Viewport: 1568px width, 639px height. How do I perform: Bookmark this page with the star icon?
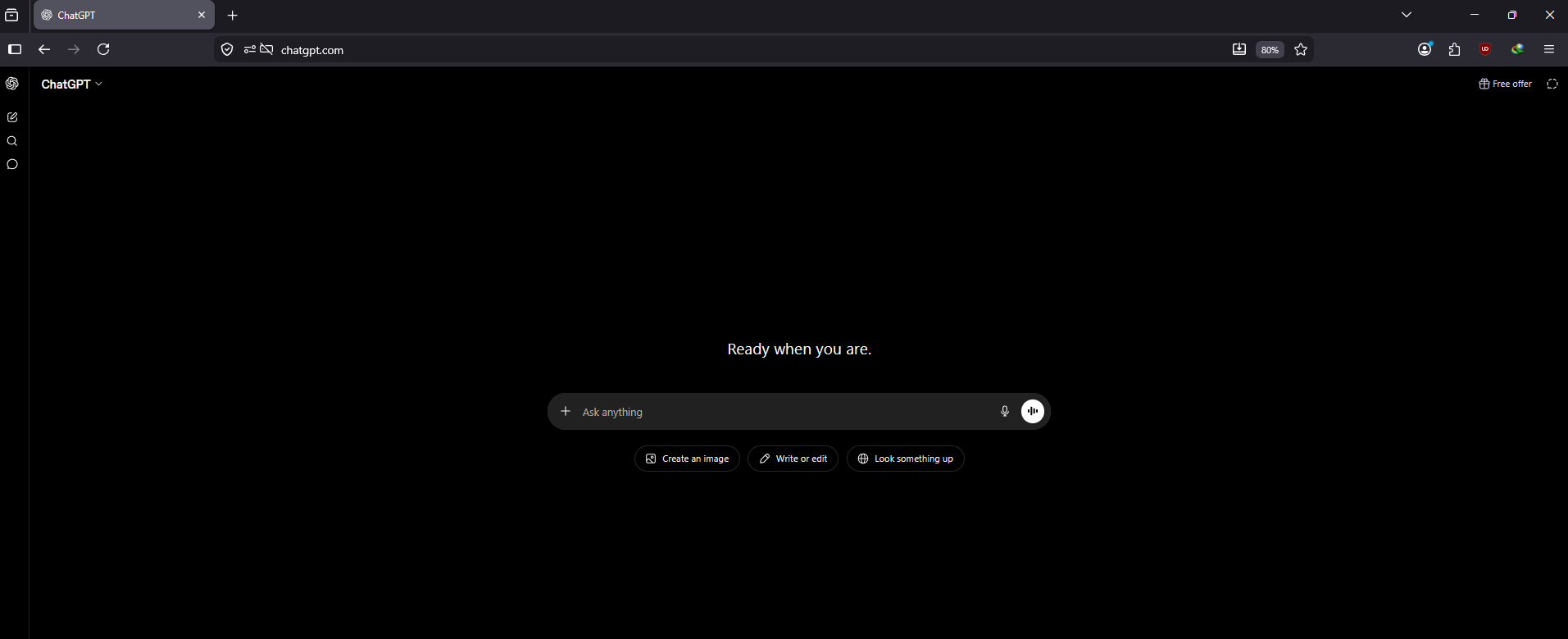point(1301,49)
